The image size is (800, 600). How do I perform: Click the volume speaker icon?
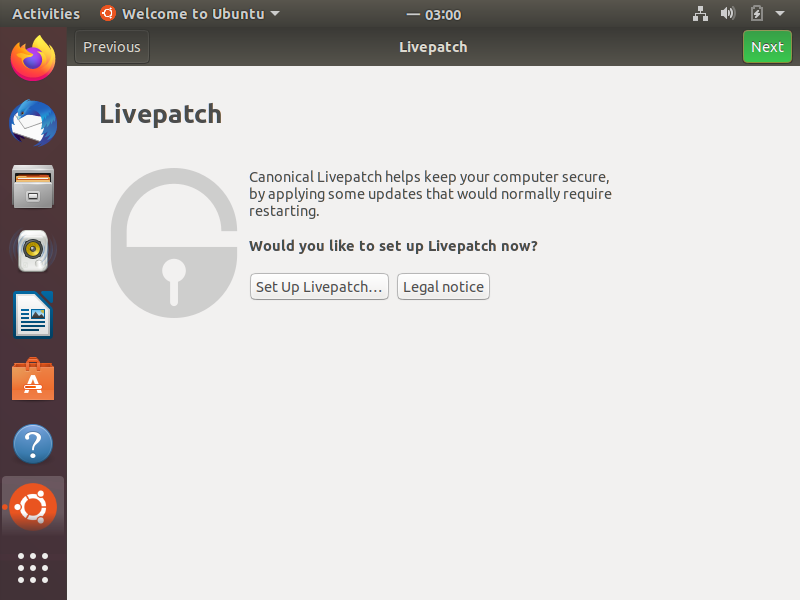coord(728,13)
